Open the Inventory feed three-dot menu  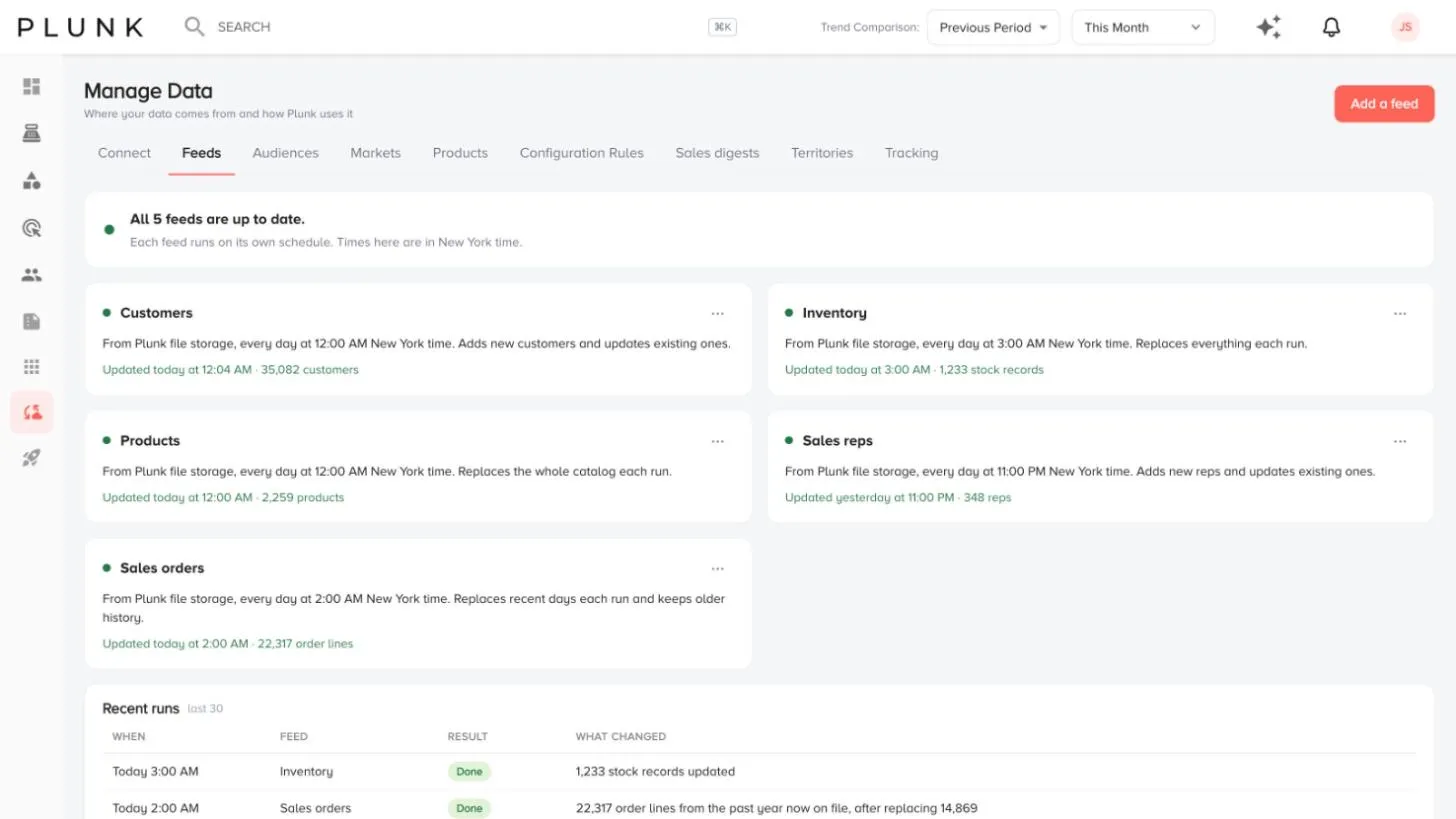(1400, 313)
